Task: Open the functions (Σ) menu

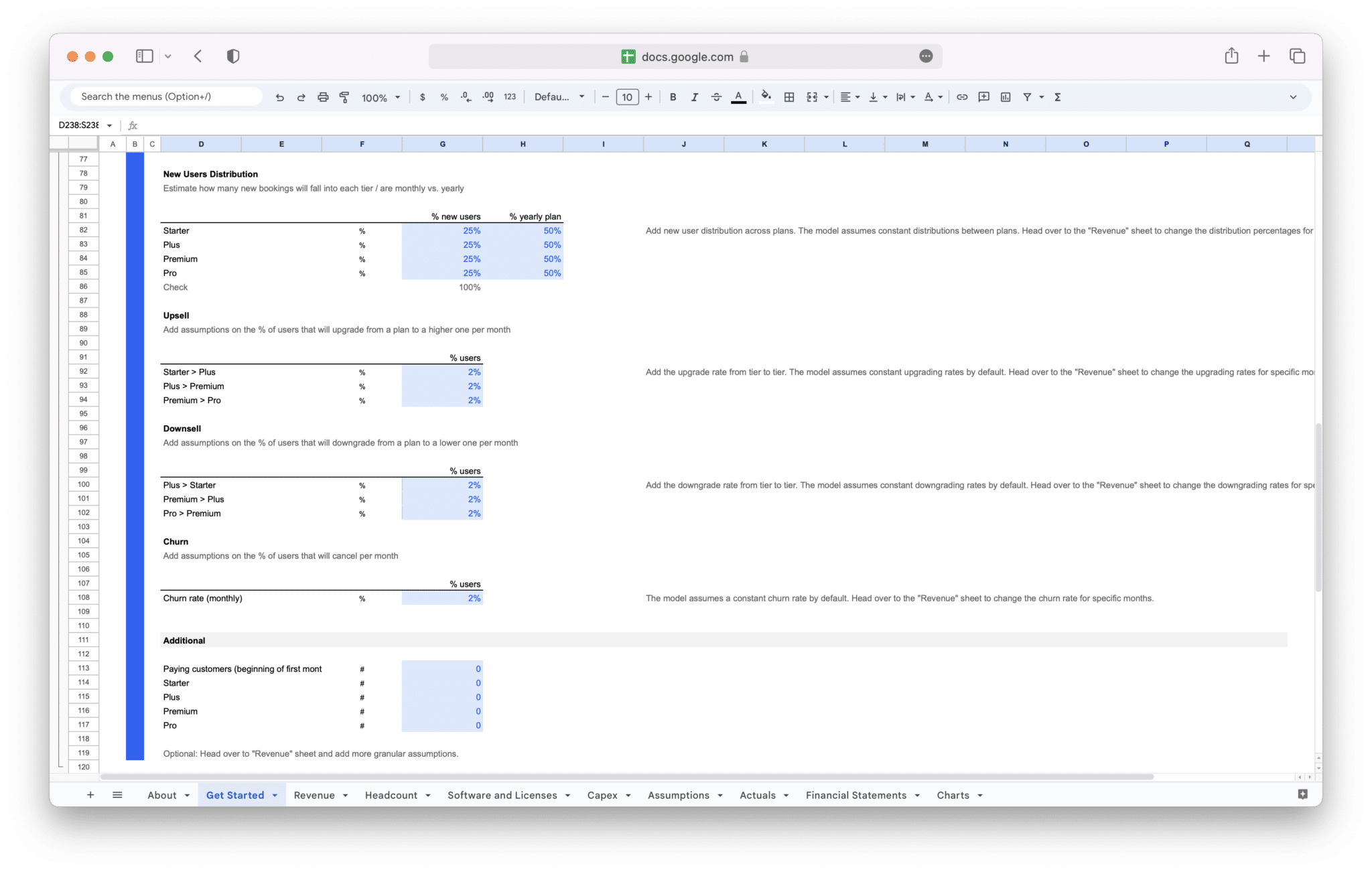Action: pyautogui.click(x=1057, y=96)
